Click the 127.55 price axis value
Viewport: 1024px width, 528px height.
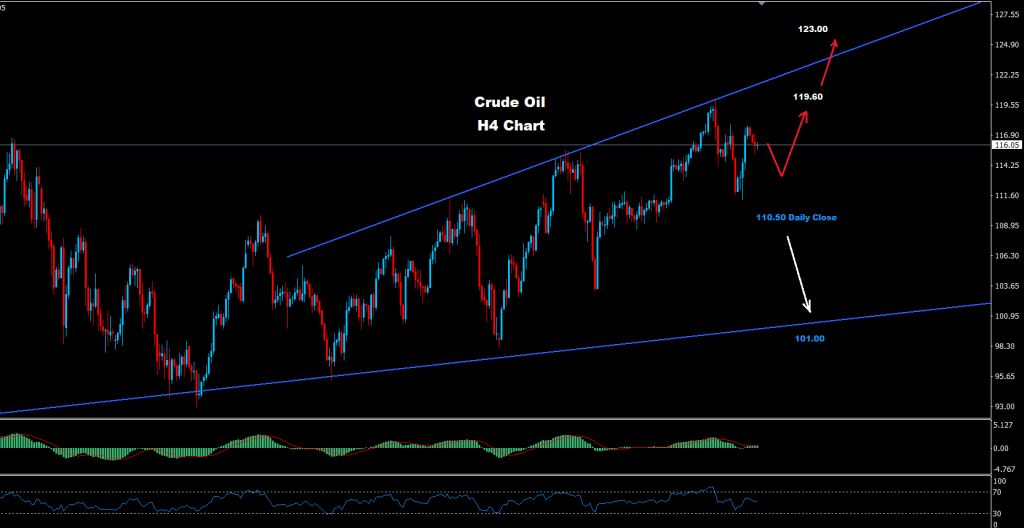pyautogui.click(x=1006, y=15)
